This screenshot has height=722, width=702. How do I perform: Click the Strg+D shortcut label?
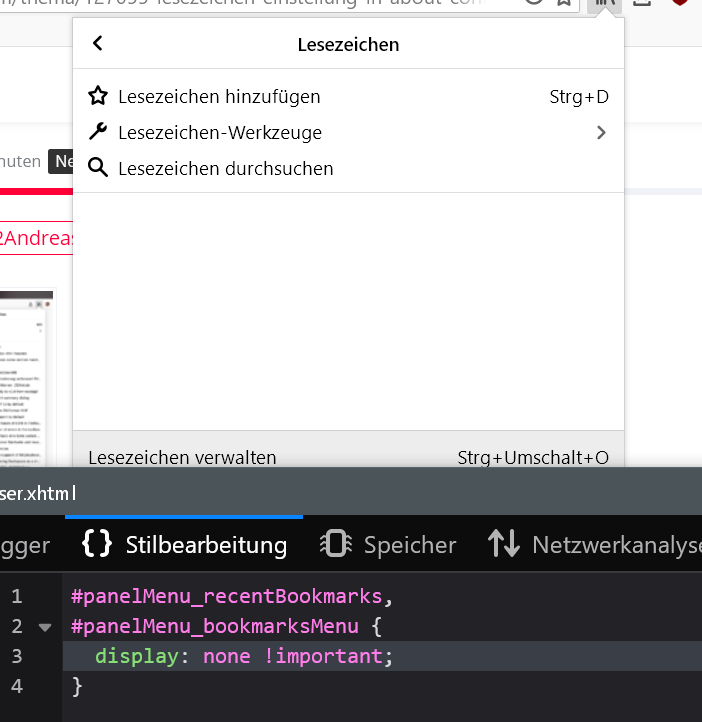579,97
